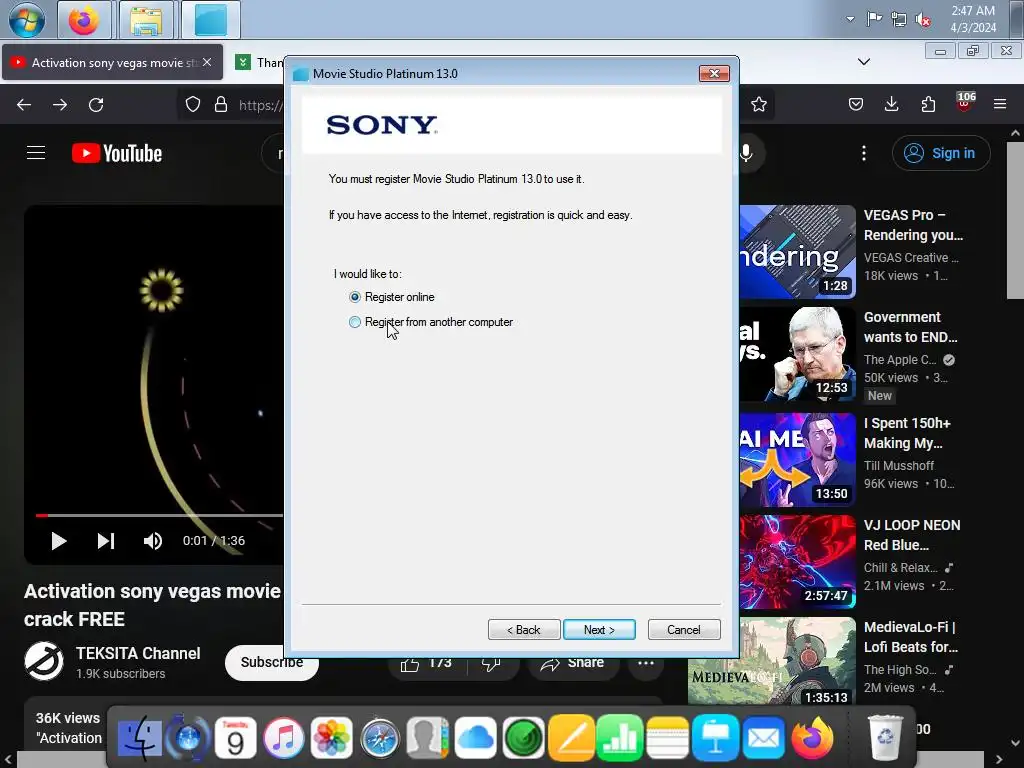Click the page vertical scrollbar thumb

pos(1015,219)
